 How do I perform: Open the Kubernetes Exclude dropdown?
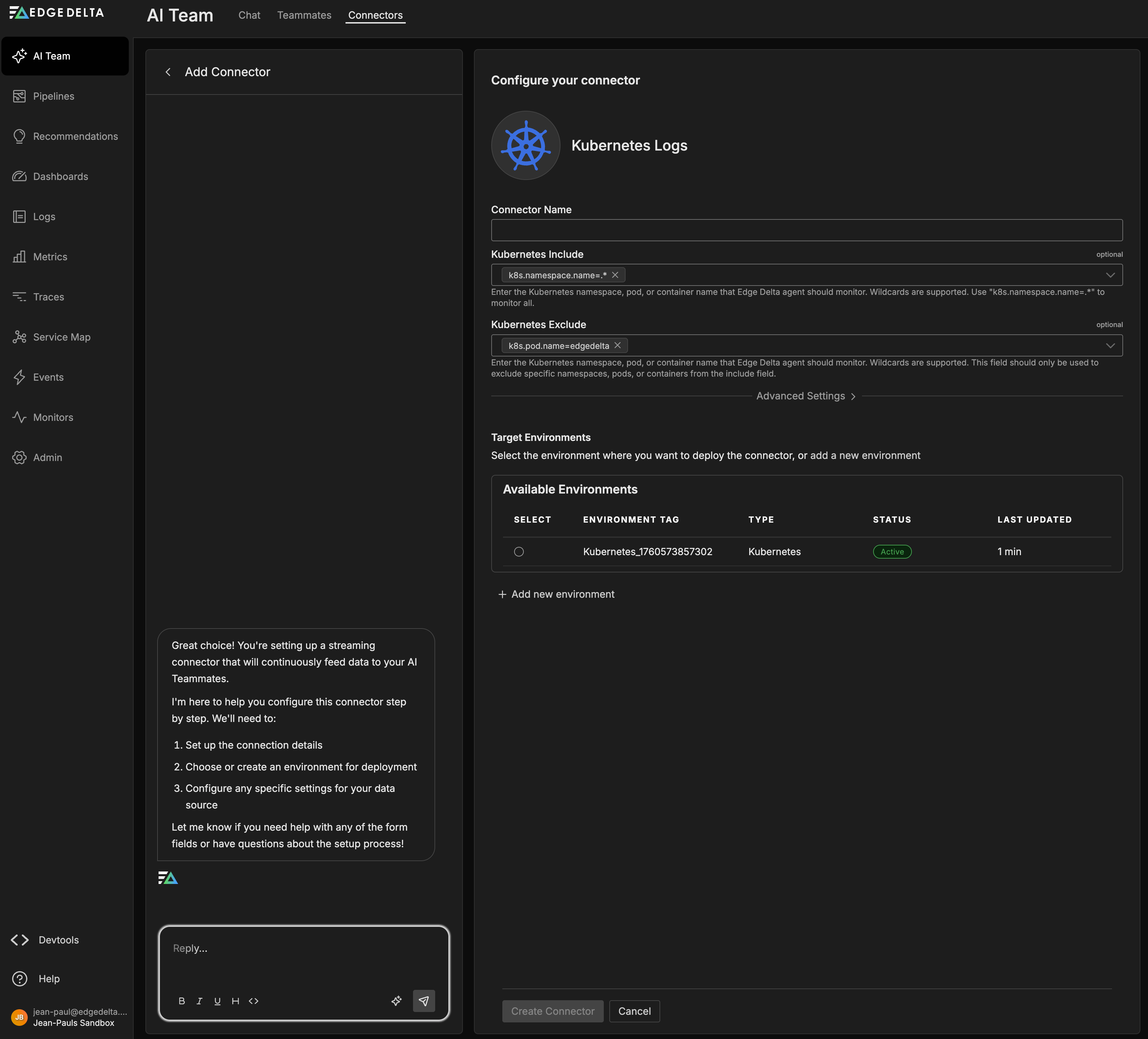click(x=1110, y=345)
